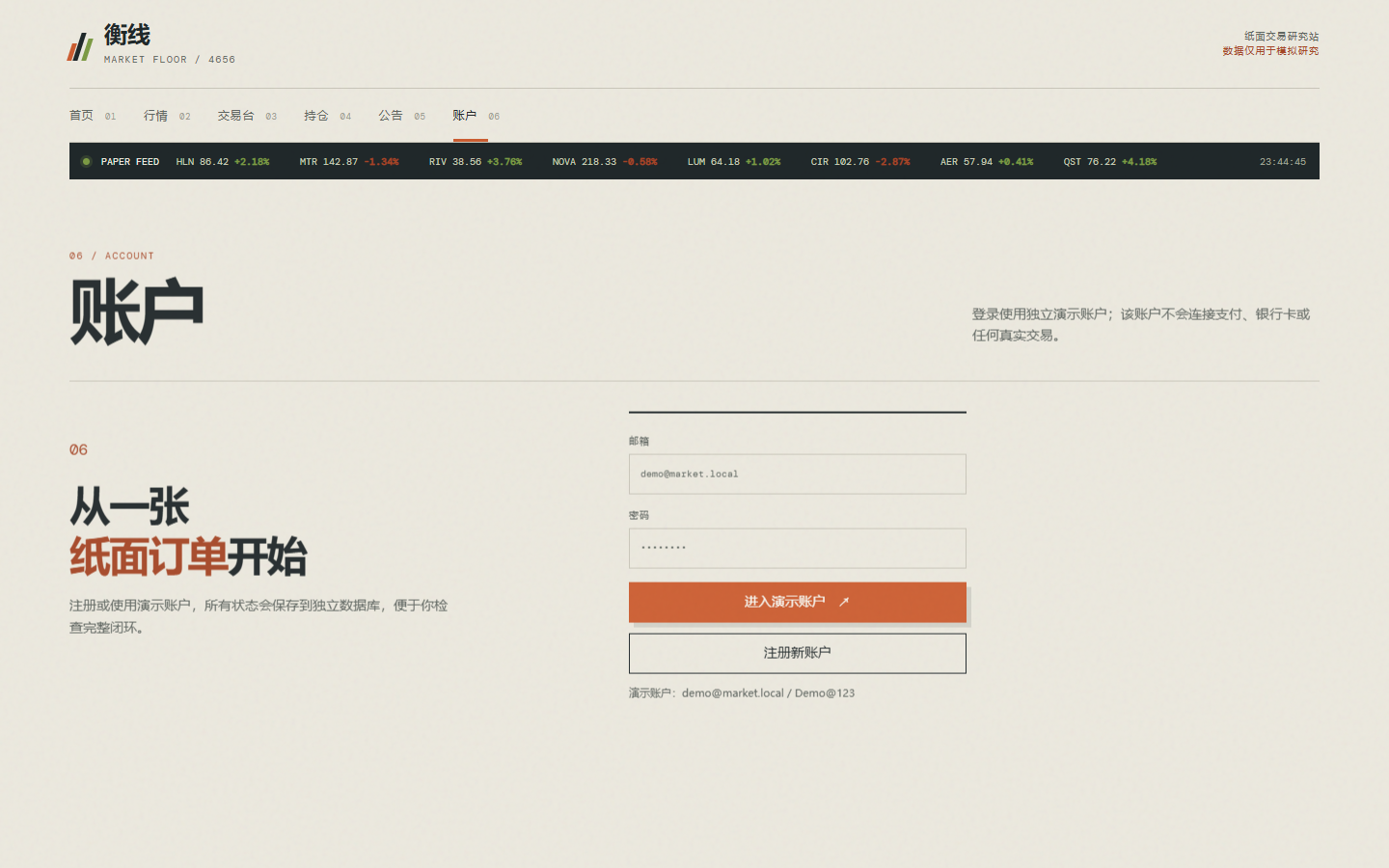
Task: Select the 公告 tab
Action: click(402, 116)
